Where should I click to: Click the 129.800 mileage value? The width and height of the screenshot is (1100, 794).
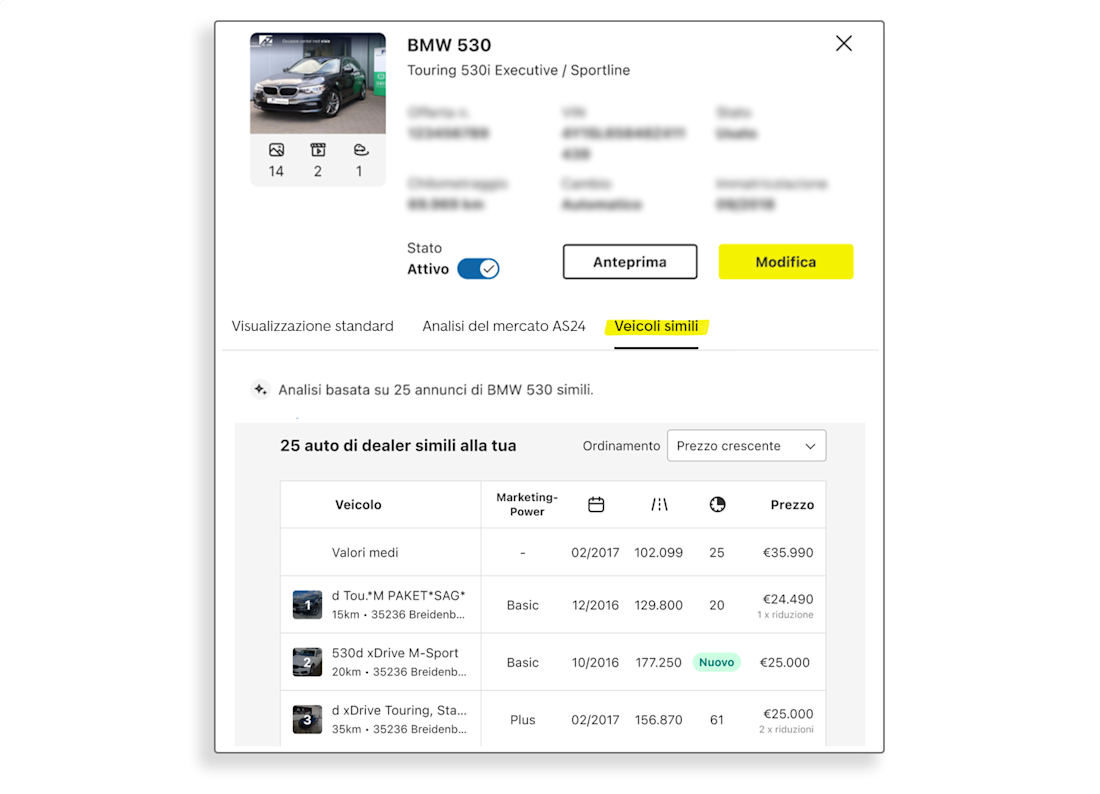coord(659,605)
